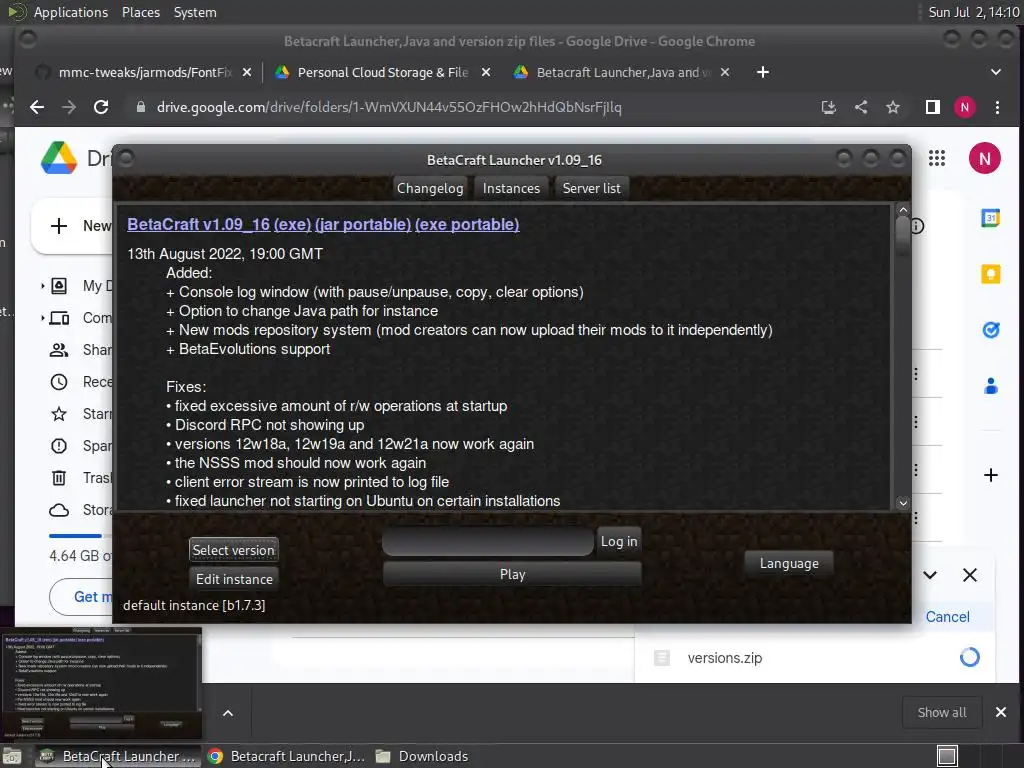Open a new Chrome tab with plus

[763, 72]
